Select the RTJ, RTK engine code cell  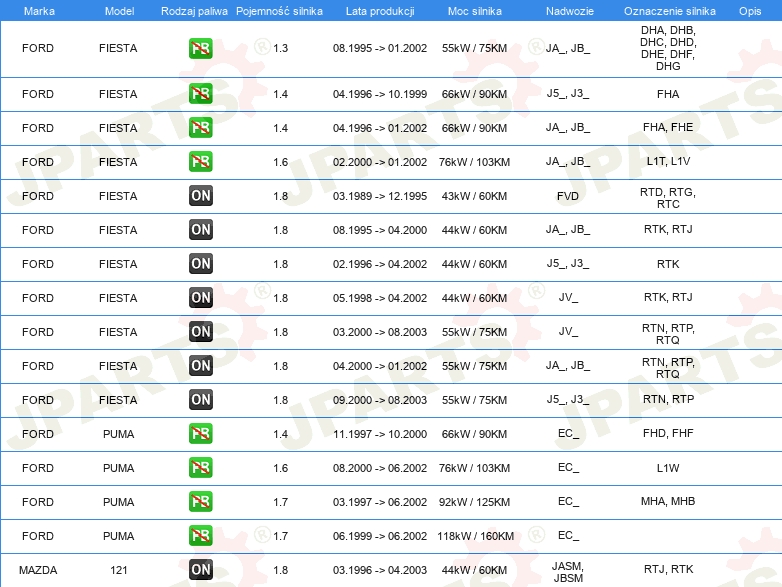click(668, 569)
